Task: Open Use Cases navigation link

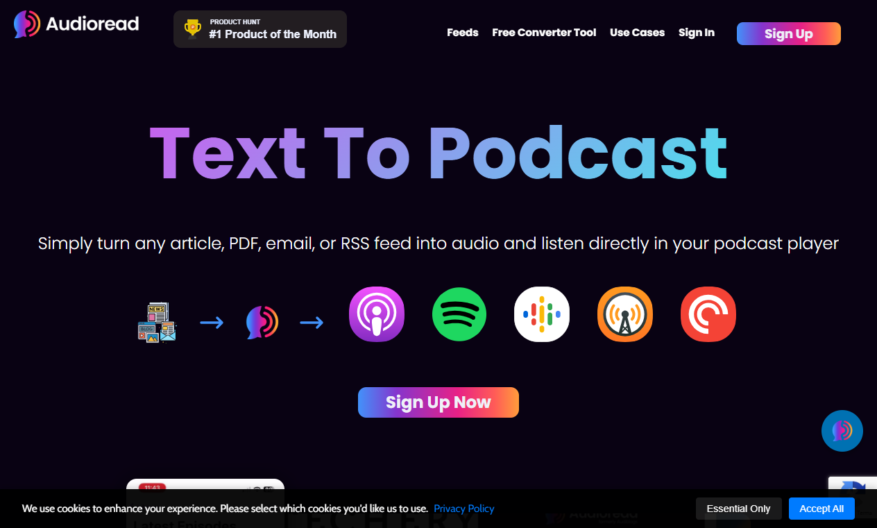Action: point(637,32)
